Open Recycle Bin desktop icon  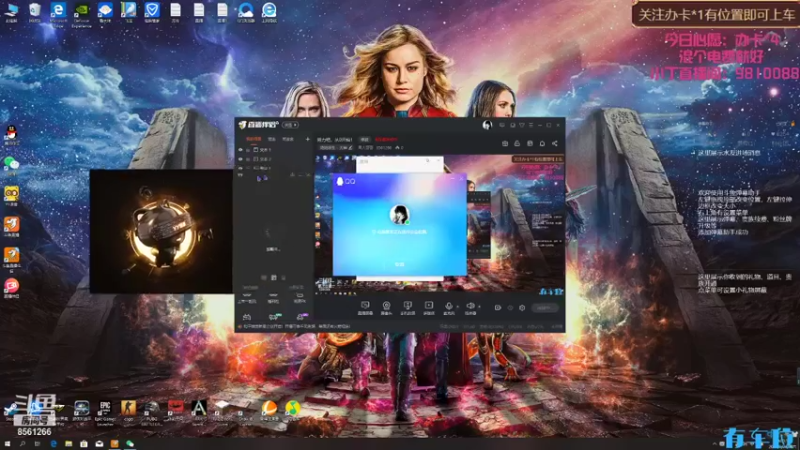pyautogui.click(x=34, y=12)
